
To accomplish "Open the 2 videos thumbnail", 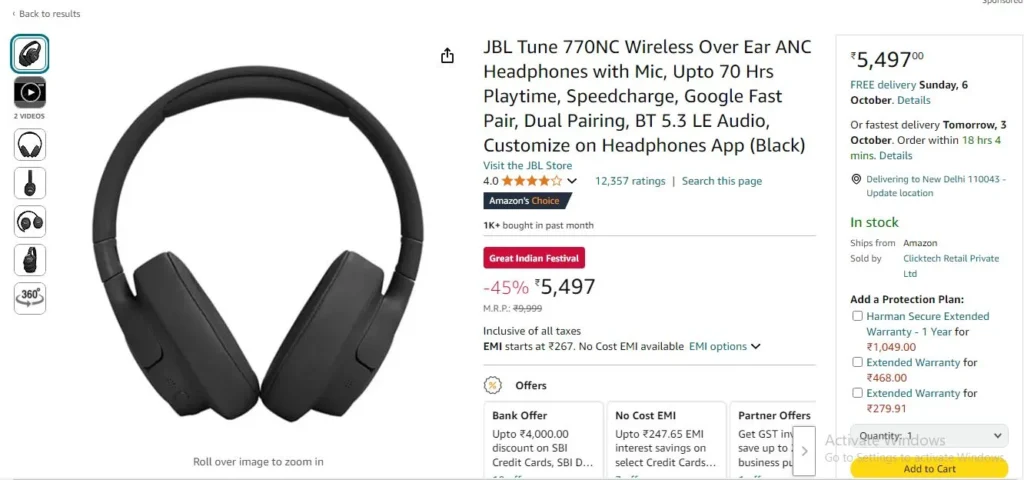I will coord(30,92).
